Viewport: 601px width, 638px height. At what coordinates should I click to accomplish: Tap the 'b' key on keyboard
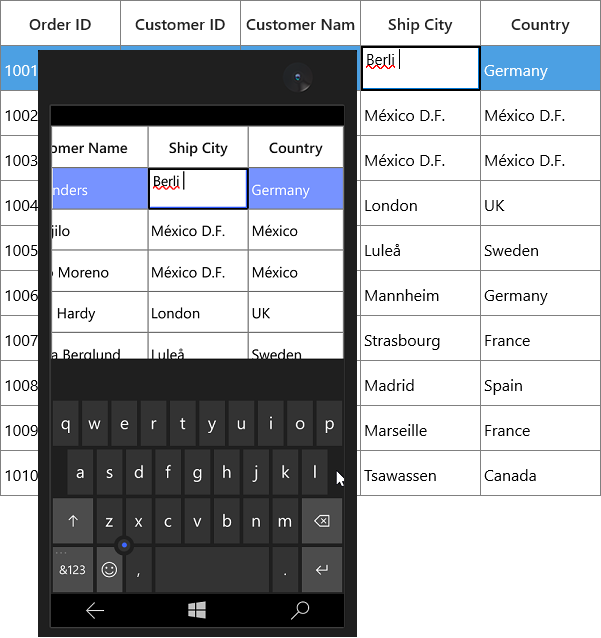click(x=227, y=521)
